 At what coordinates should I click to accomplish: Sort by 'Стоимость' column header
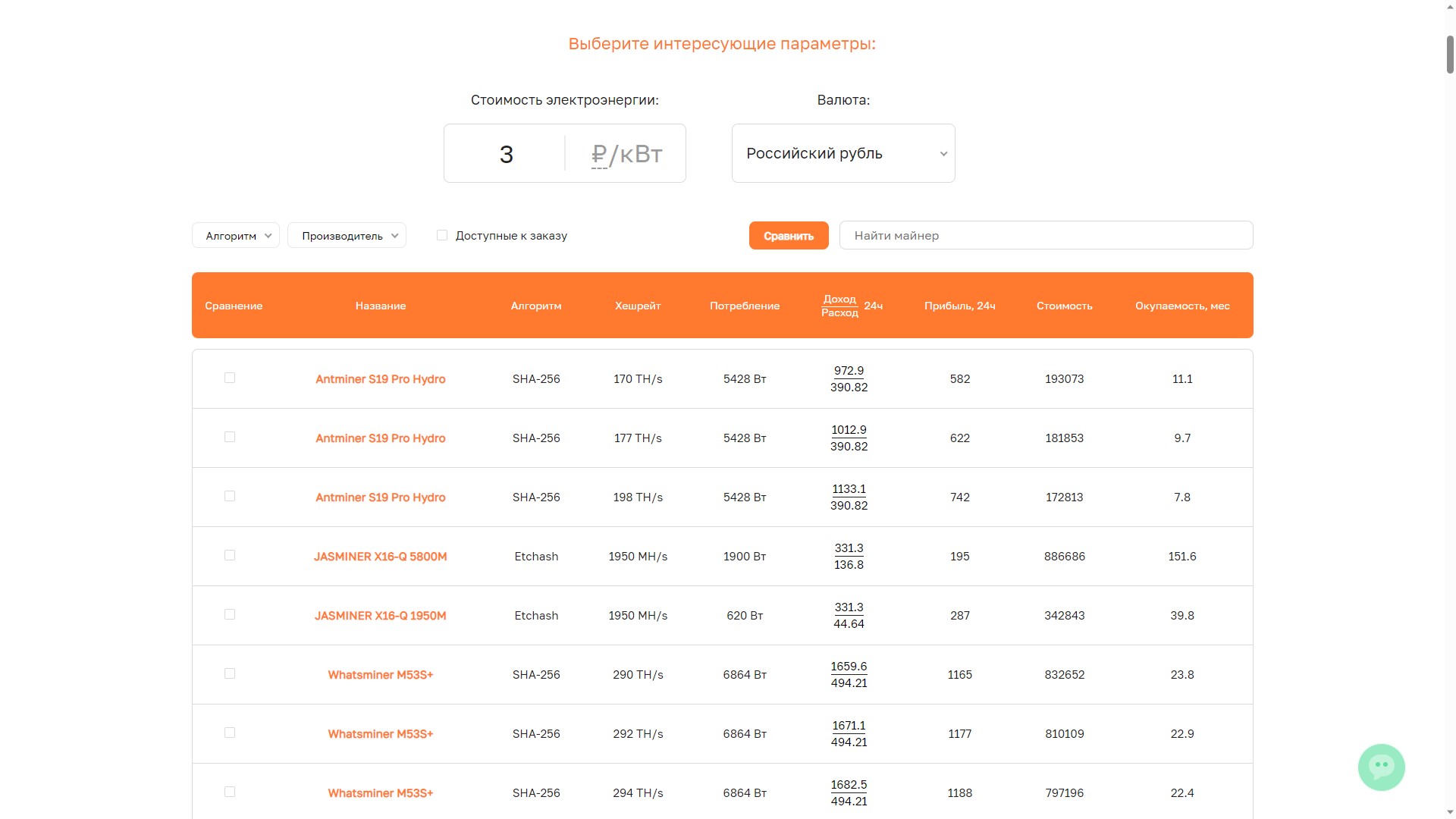[x=1064, y=306]
